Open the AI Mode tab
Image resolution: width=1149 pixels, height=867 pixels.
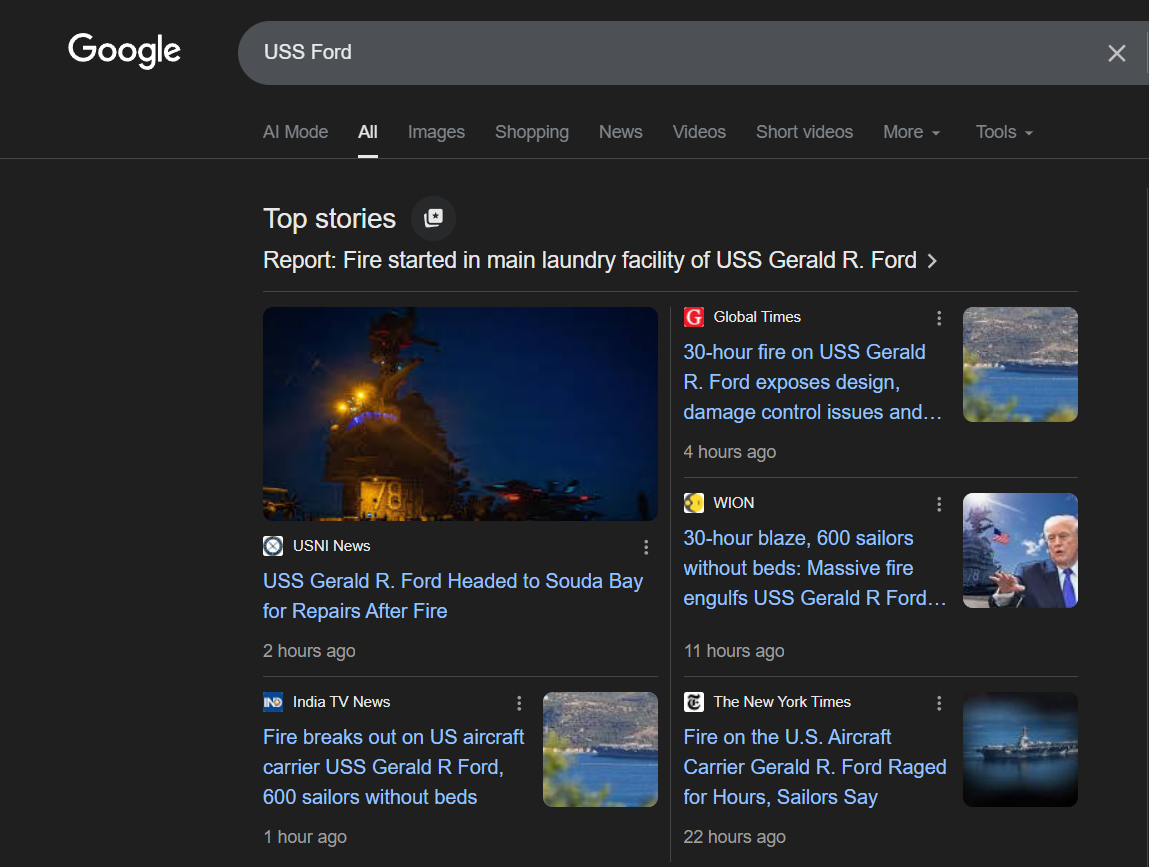coord(295,132)
